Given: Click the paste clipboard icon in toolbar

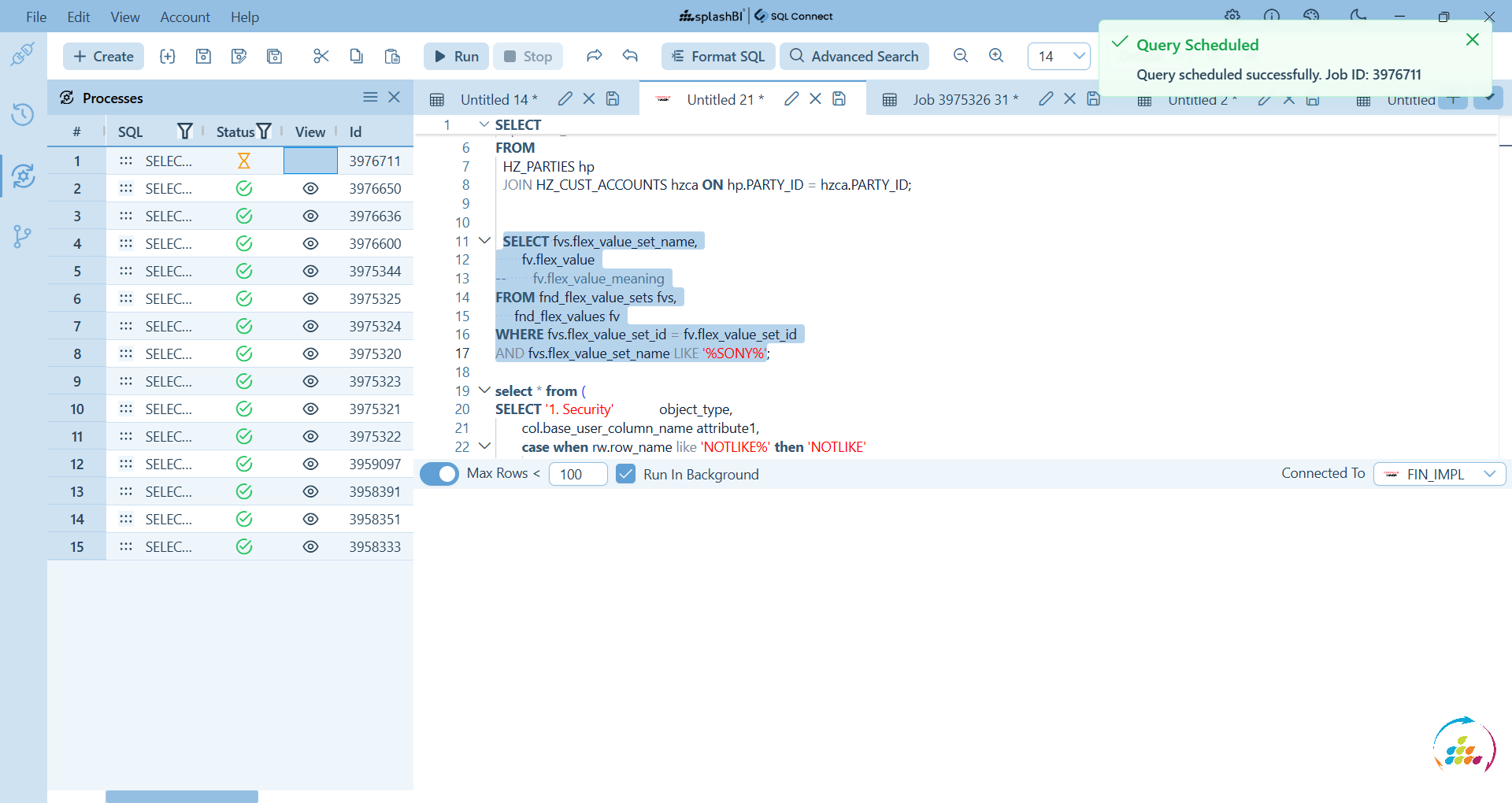Looking at the screenshot, I should coord(391,56).
